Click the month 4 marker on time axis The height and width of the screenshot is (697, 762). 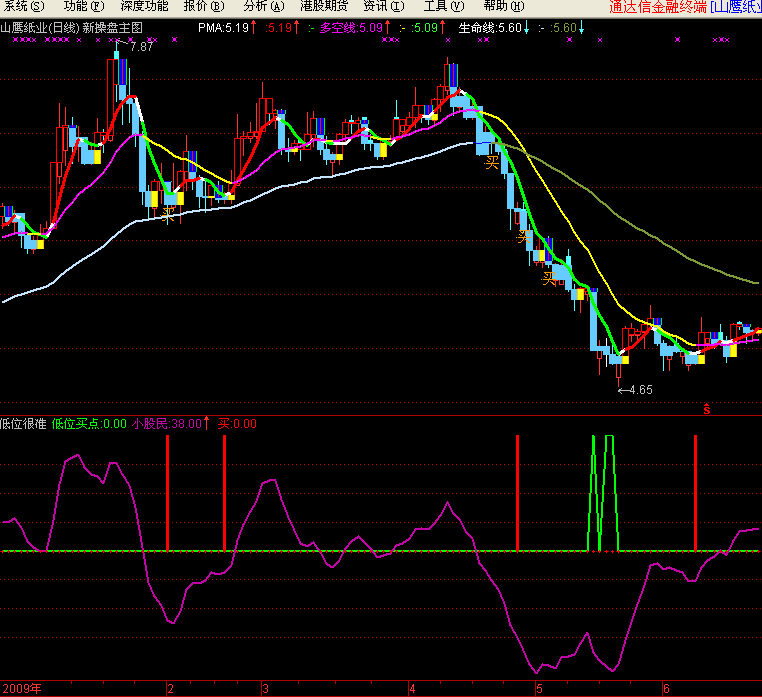(412, 689)
